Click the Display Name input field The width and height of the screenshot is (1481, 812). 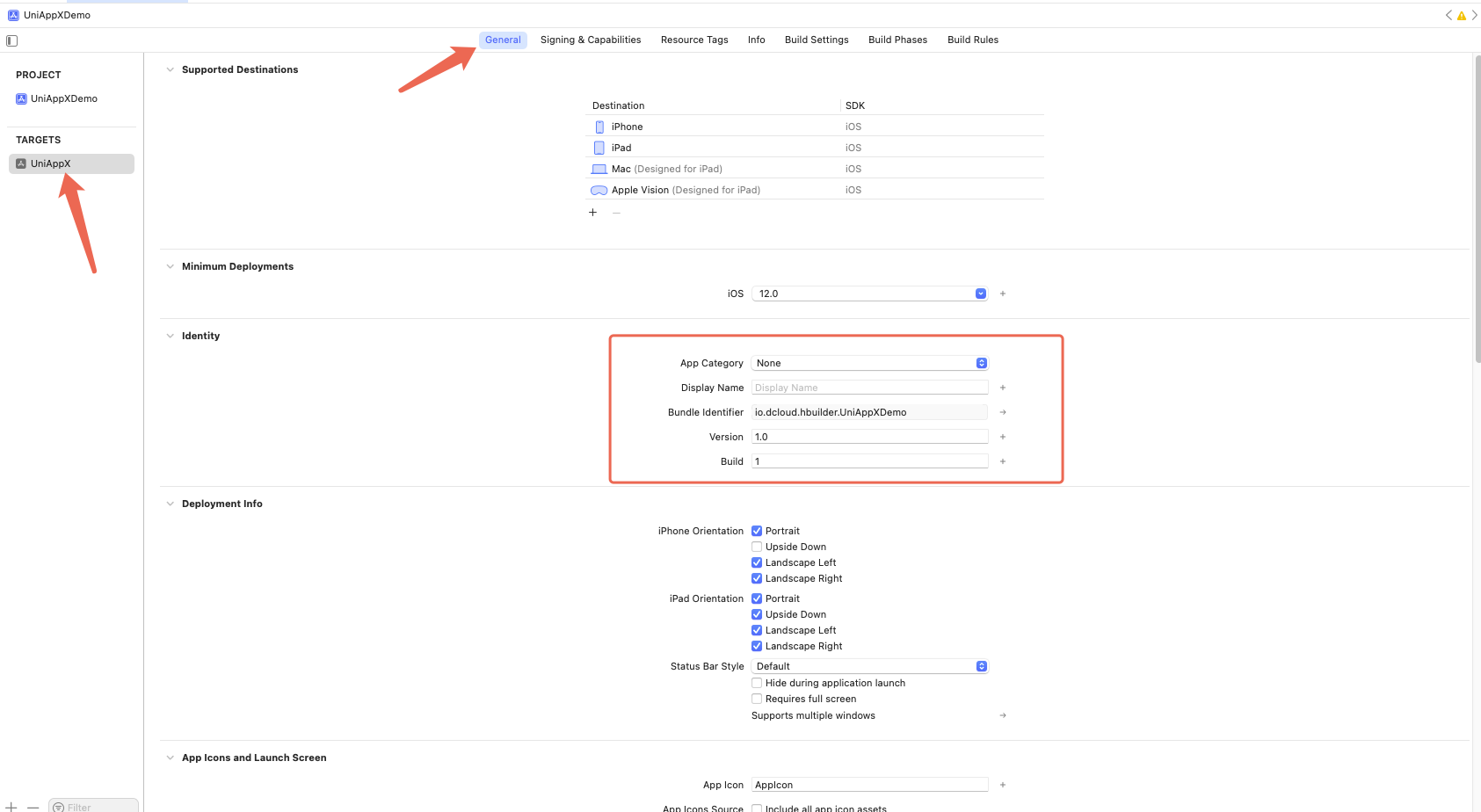coord(870,388)
